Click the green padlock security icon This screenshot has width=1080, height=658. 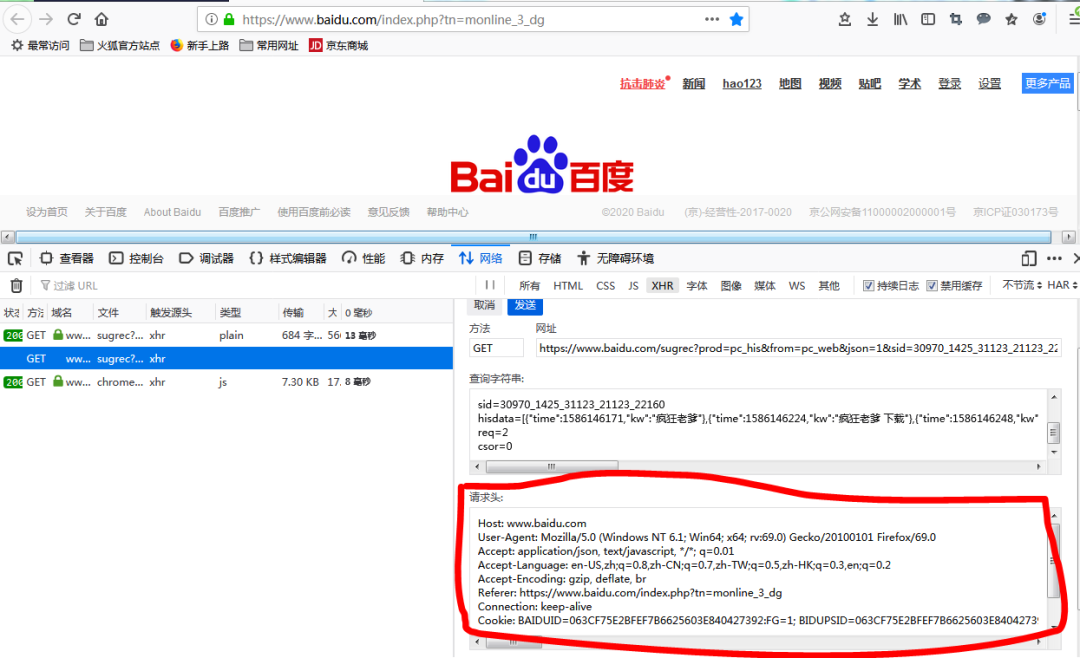click(x=229, y=19)
